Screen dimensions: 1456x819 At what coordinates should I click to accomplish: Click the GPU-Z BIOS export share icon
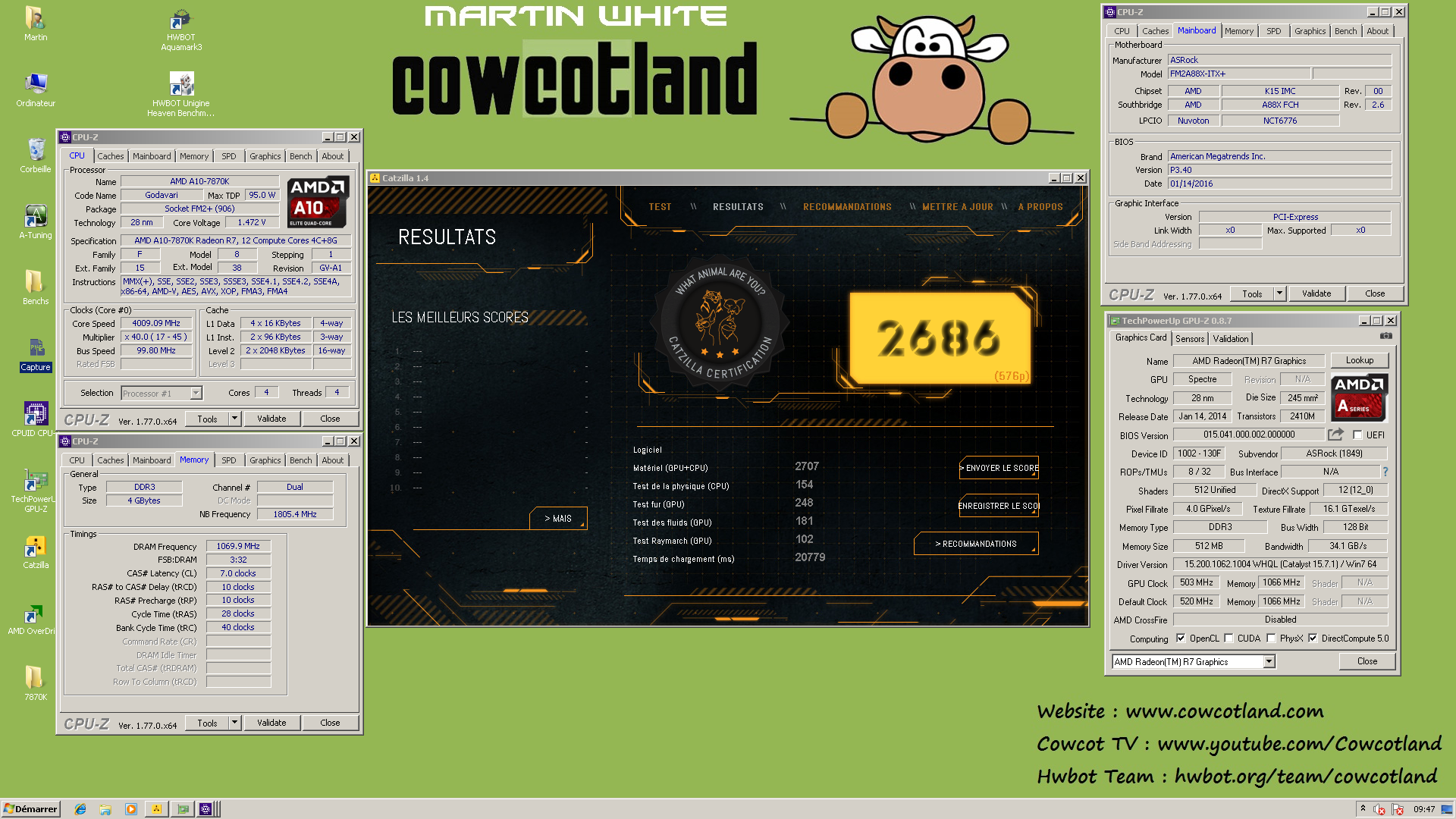[1335, 435]
